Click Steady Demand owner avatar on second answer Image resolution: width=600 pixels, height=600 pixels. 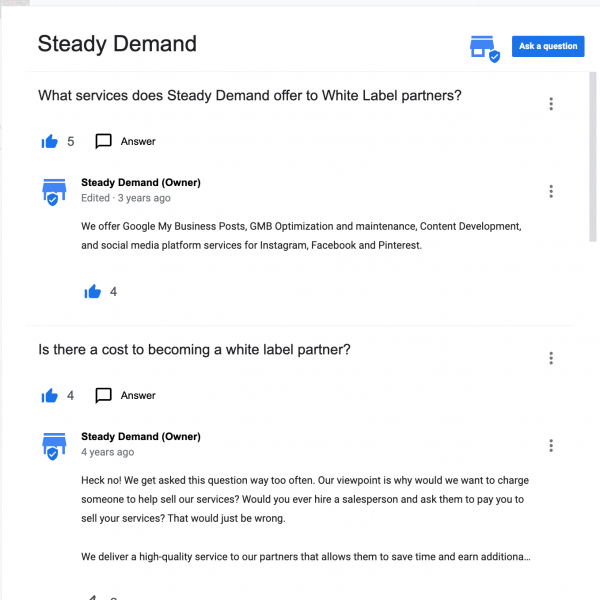point(53,445)
